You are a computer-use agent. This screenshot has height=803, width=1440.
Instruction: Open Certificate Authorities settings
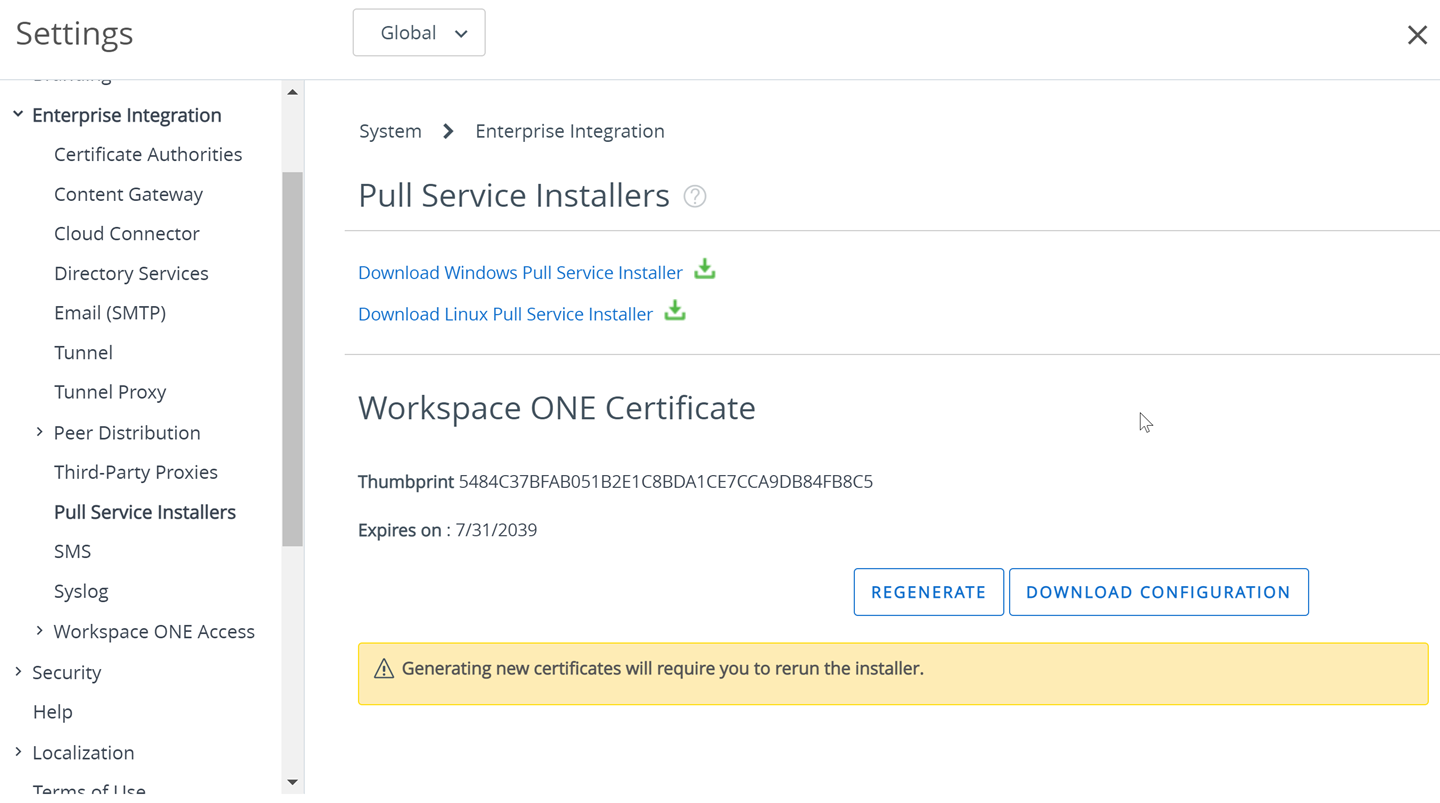148,154
